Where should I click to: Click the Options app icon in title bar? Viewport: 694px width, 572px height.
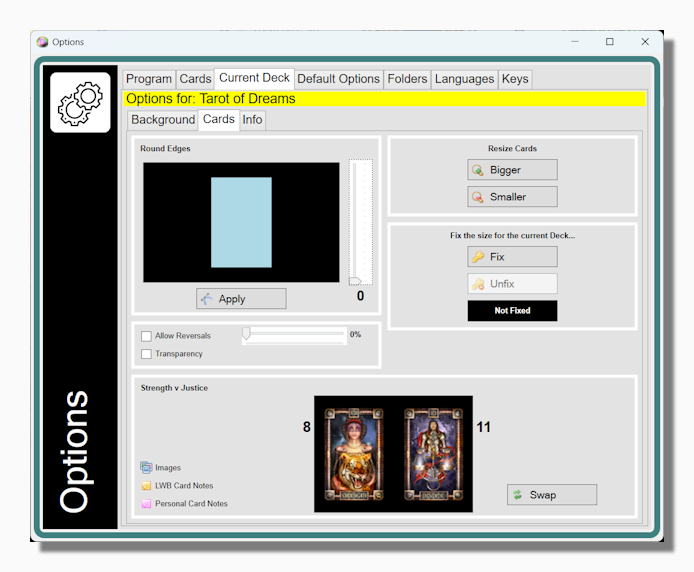42,42
